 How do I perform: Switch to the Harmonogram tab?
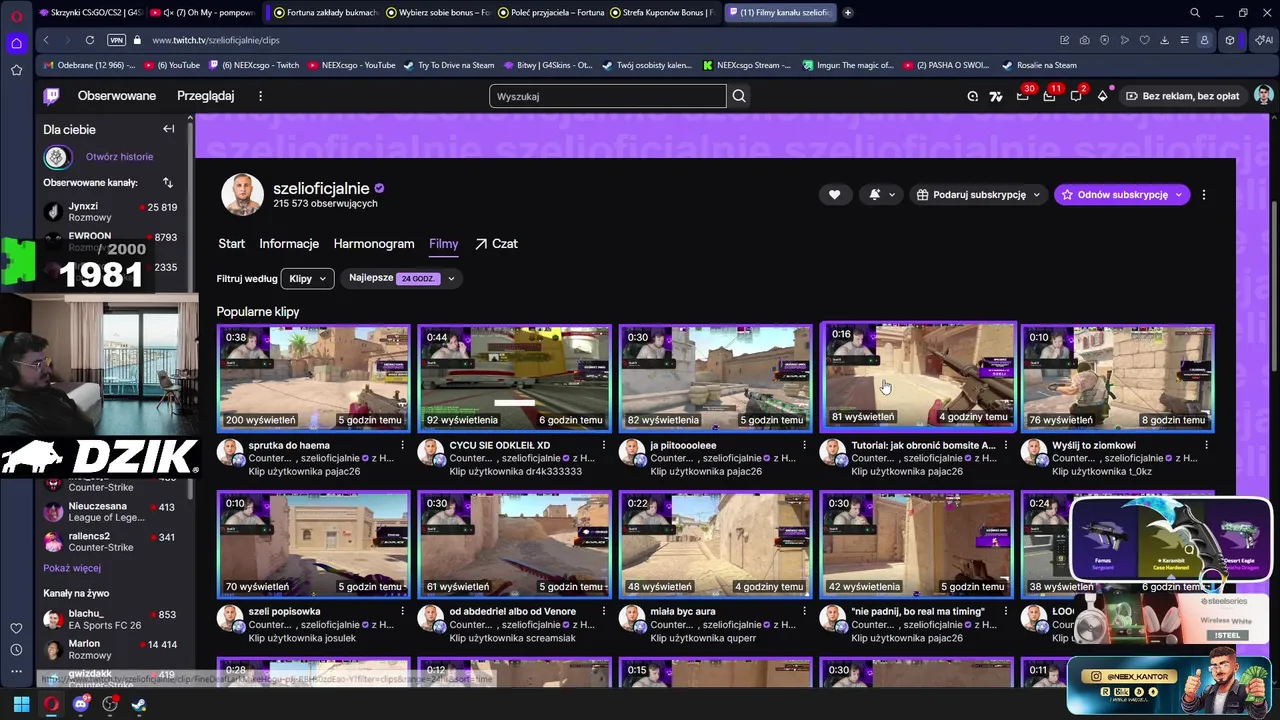[x=374, y=244]
